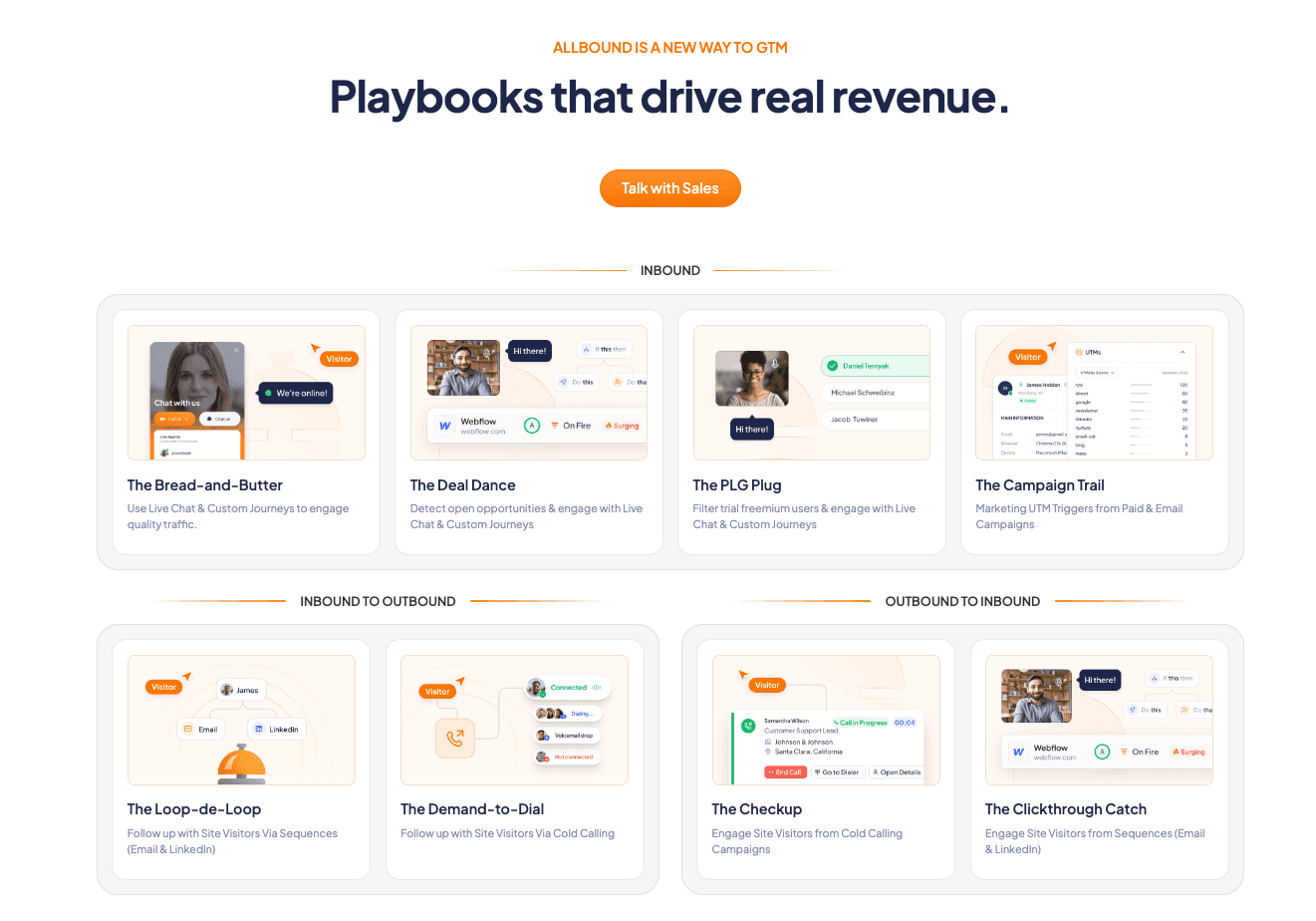
Task: Click the Open Details button in The Checkup
Action: [x=897, y=772]
